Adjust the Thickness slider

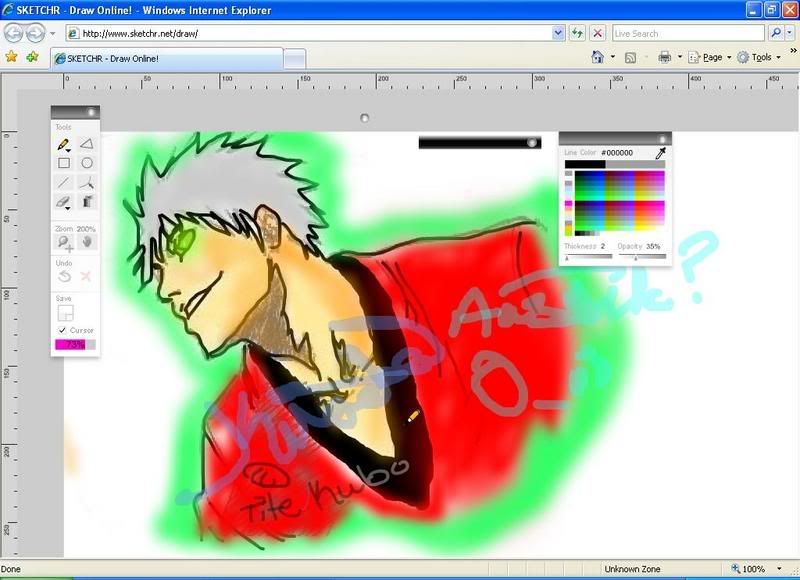[x=588, y=257]
